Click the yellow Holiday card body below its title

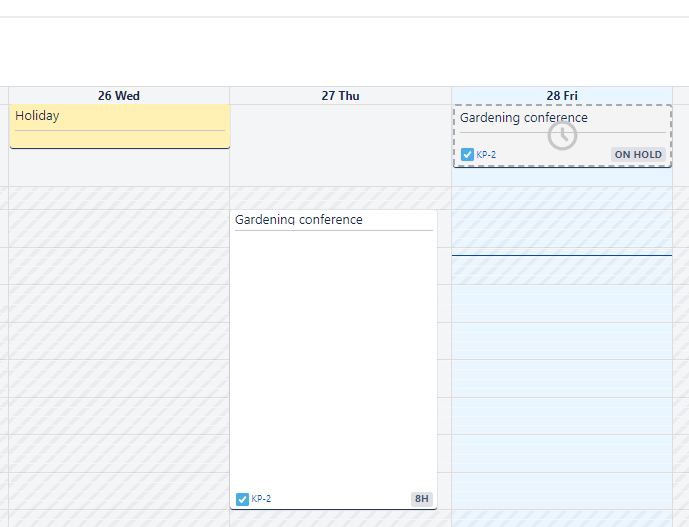click(118, 138)
